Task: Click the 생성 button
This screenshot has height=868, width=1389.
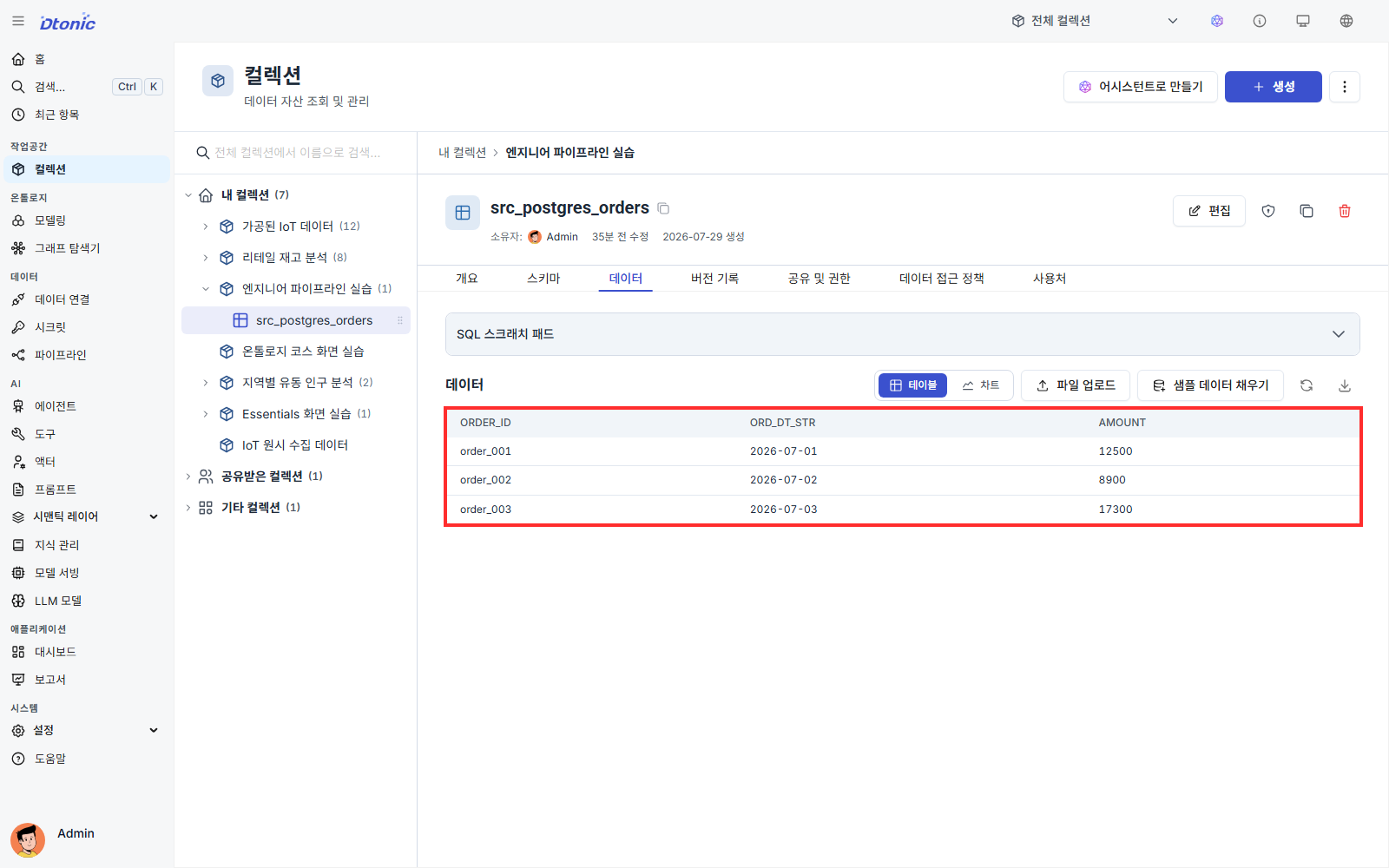Action: [1274, 87]
